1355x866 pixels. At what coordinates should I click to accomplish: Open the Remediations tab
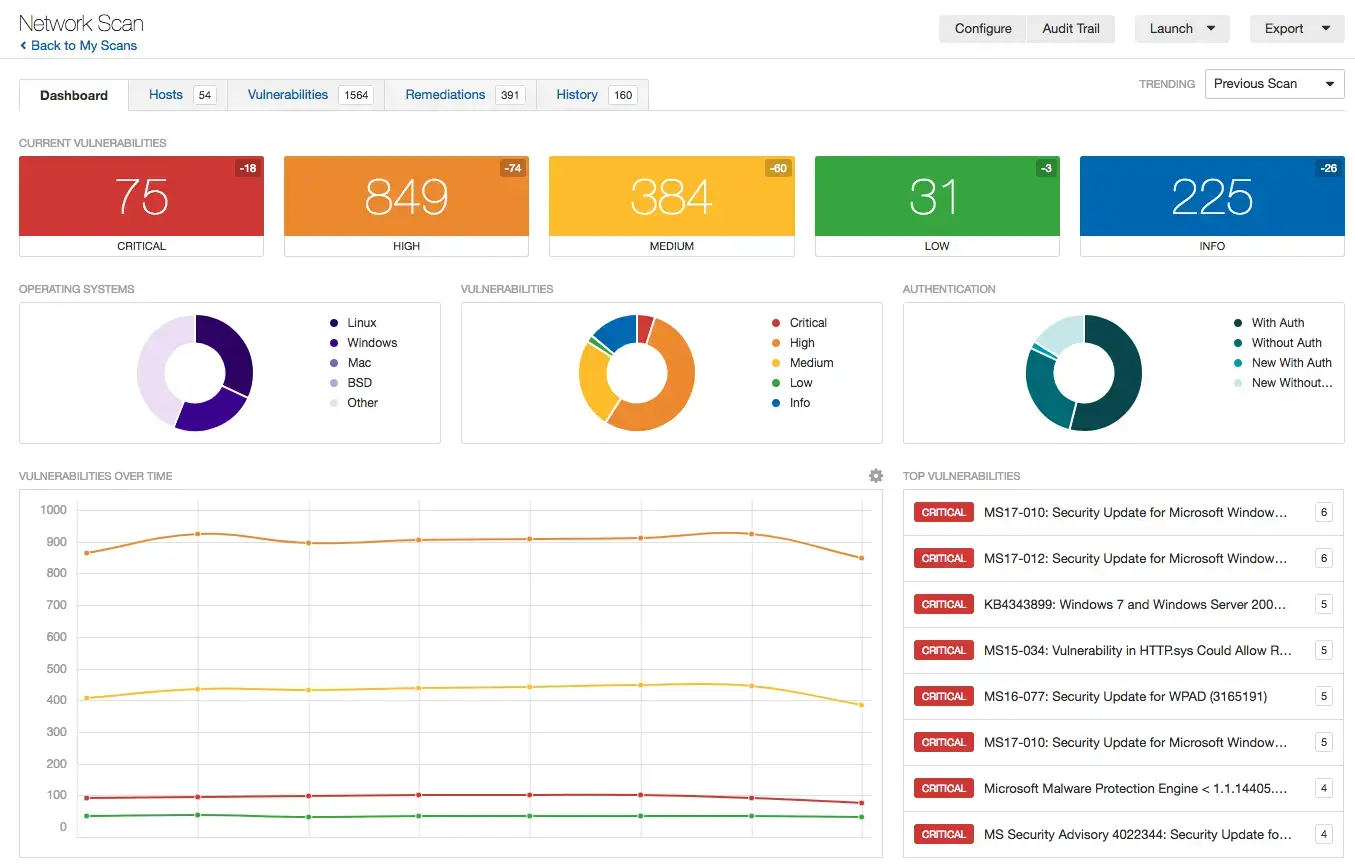pos(445,94)
